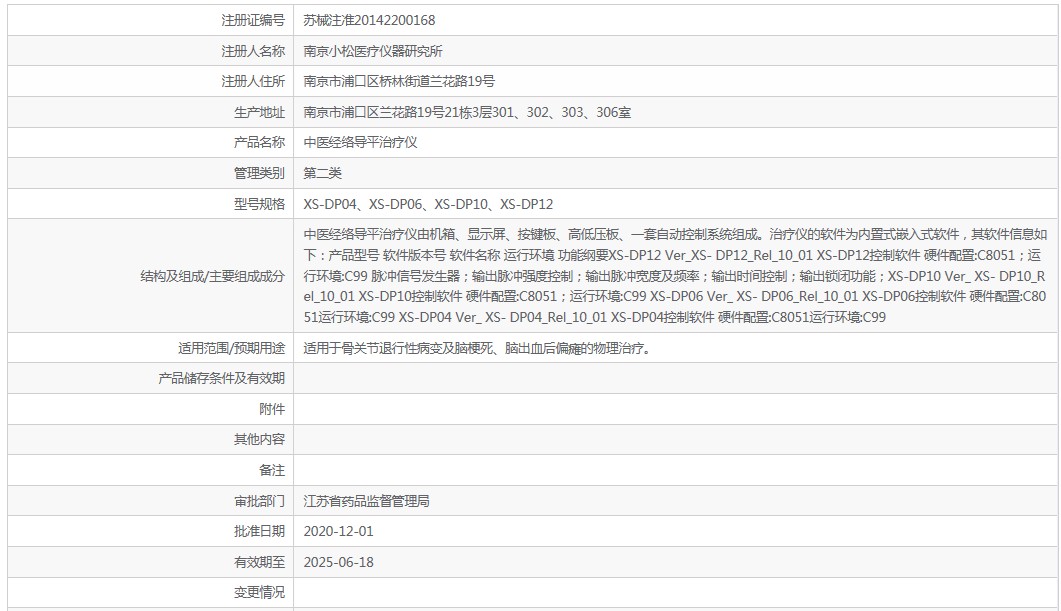Select the 注册证编号 label cell
Screen dimensions: 1061x611
(x=150, y=20)
